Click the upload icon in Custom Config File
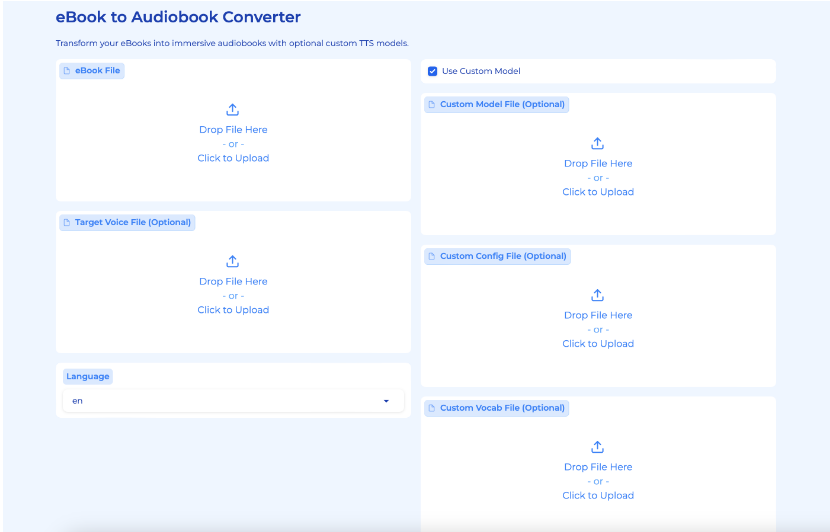 click(598, 296)
